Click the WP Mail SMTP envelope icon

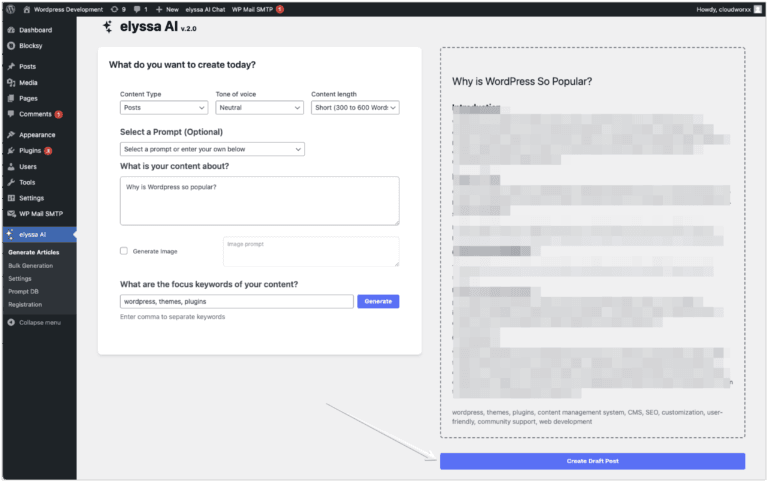pos(11,214)
